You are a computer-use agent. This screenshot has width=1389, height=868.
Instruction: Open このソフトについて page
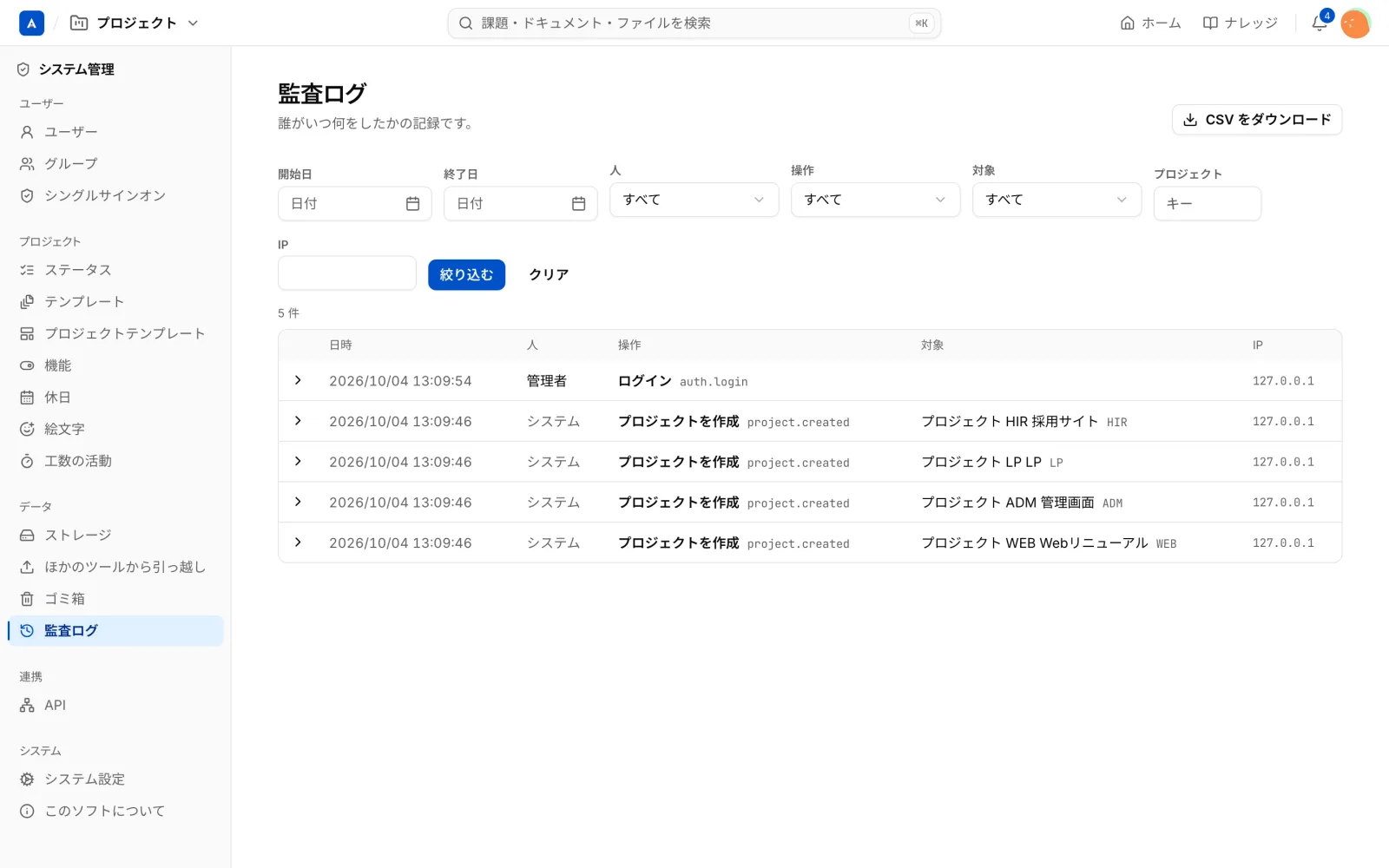coord(115,811)
